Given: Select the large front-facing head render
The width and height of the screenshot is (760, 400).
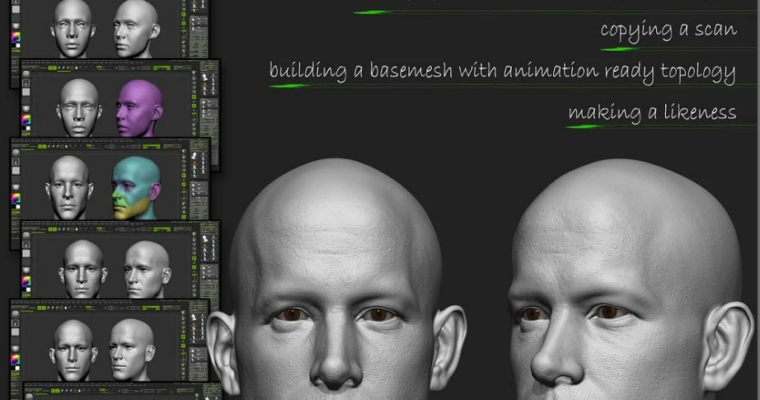Looking at the screenshot, I should tap(337, 279).
